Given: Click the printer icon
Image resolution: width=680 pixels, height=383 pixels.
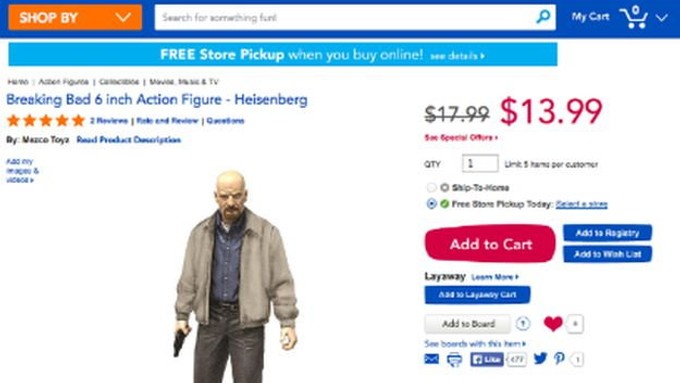Looking at the screenshot, I should (454, 360).
